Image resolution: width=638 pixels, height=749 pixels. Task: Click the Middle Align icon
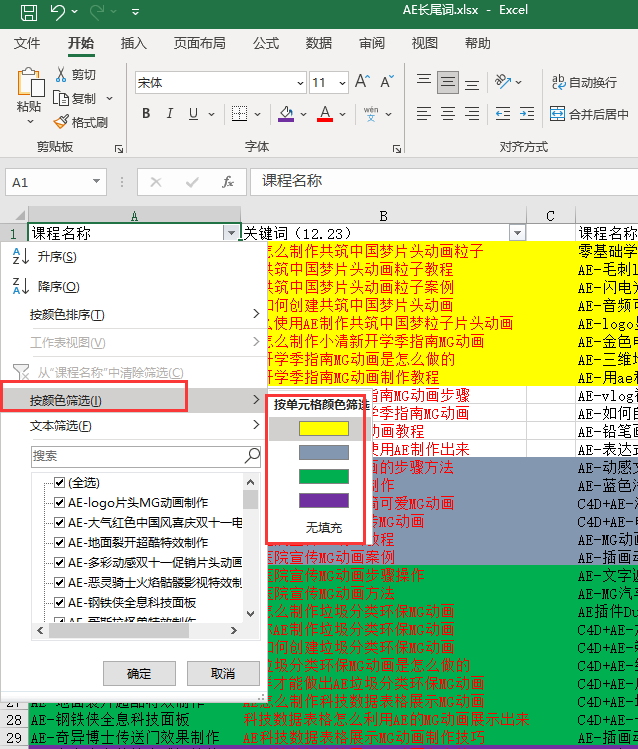click(447, 82)
